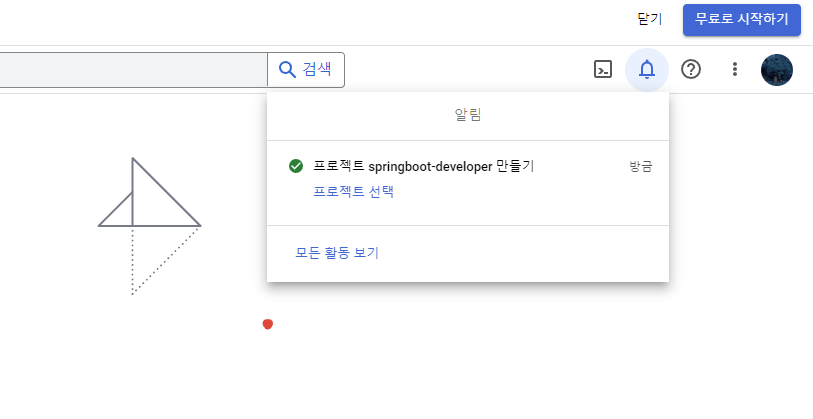Click the springboot-developer project notification text
813x419 pixels.
click(423, 166)
